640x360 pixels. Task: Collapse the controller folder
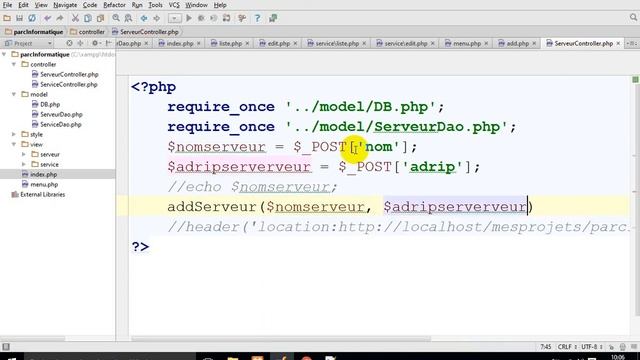[14, 64]
